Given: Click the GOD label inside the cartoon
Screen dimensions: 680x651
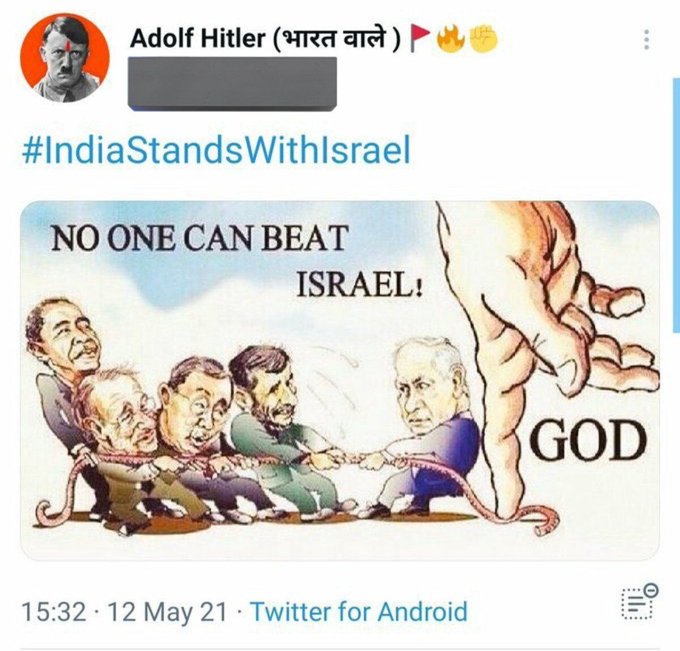Looking at the screenshot, I should point(588,441).
